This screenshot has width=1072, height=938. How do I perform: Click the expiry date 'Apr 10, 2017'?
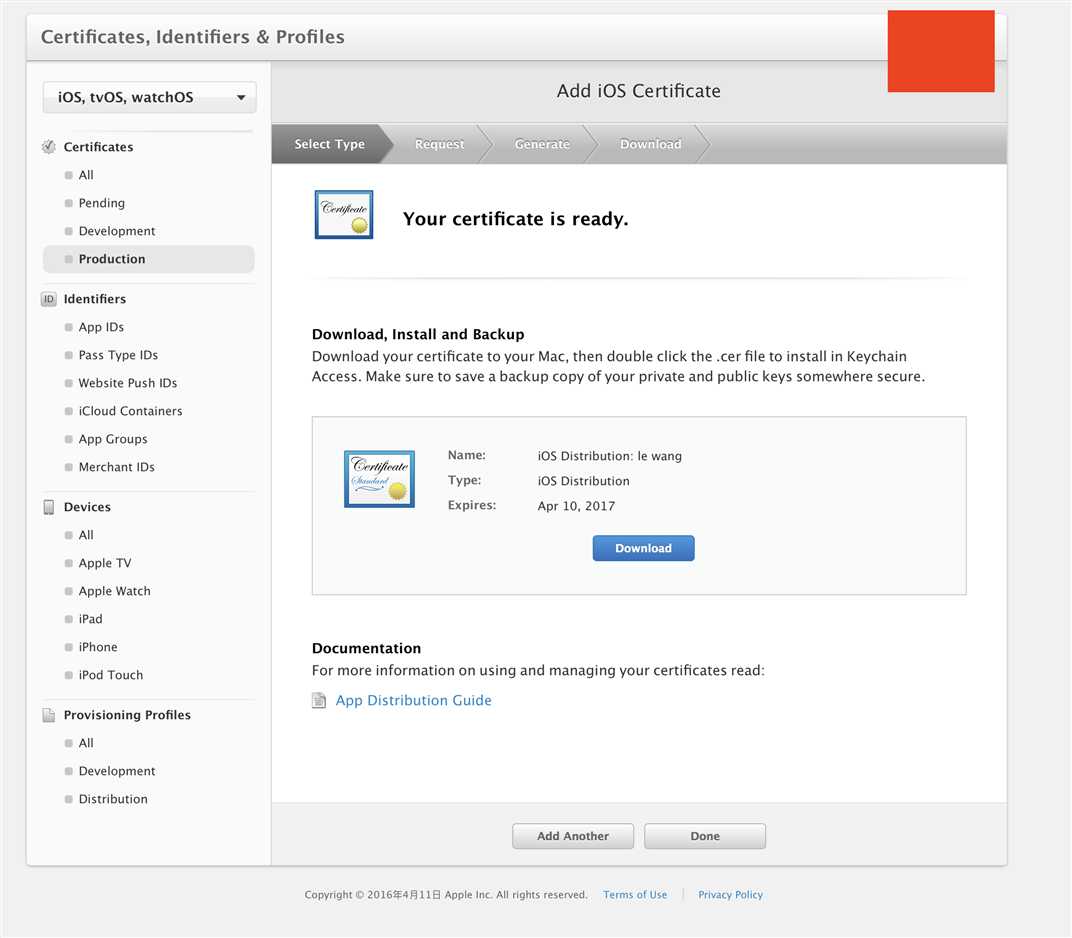576,506
